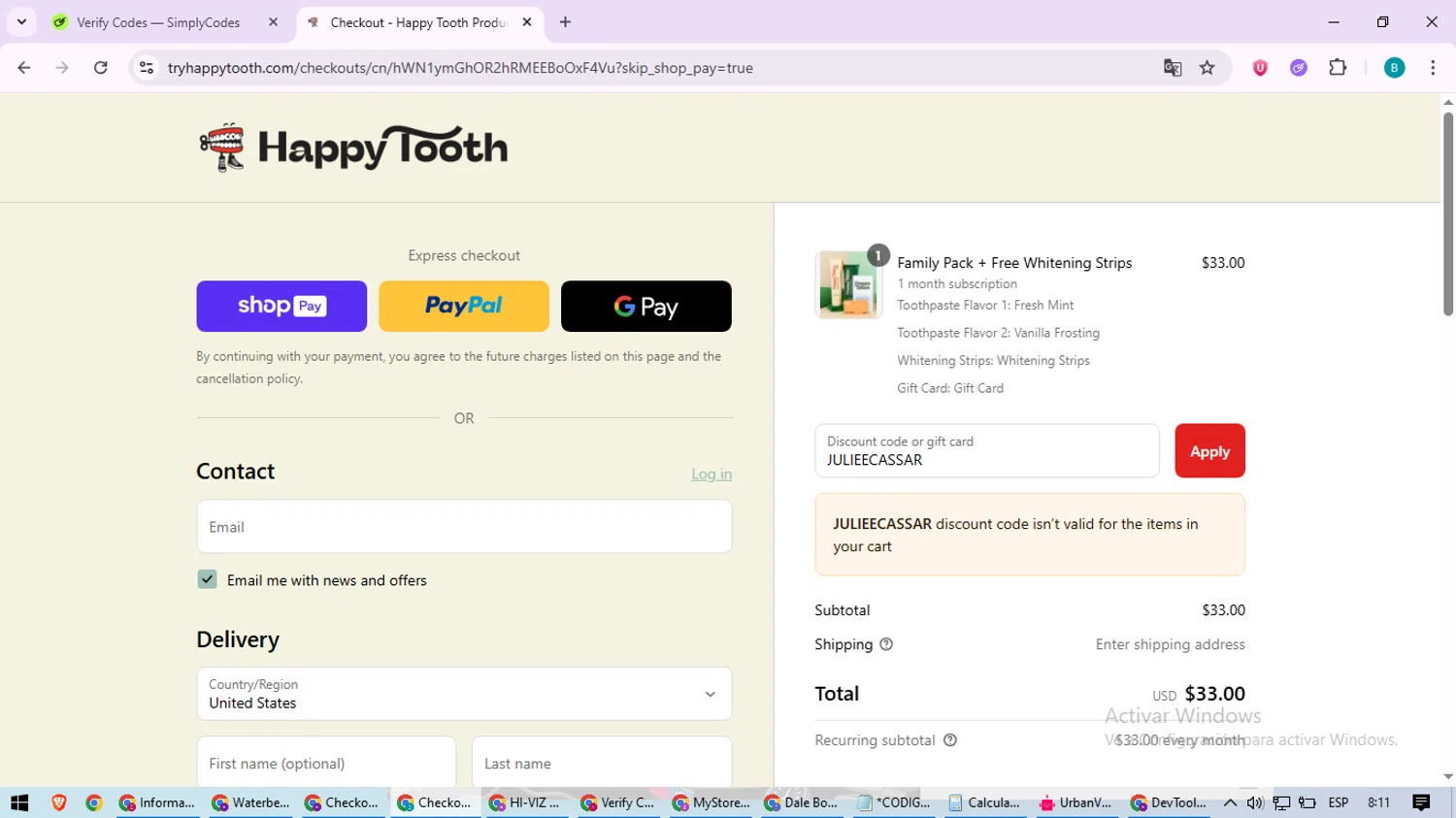Switch to the Dale Bo... taskbar window
1456x818 pixels.
click(802, 802)
